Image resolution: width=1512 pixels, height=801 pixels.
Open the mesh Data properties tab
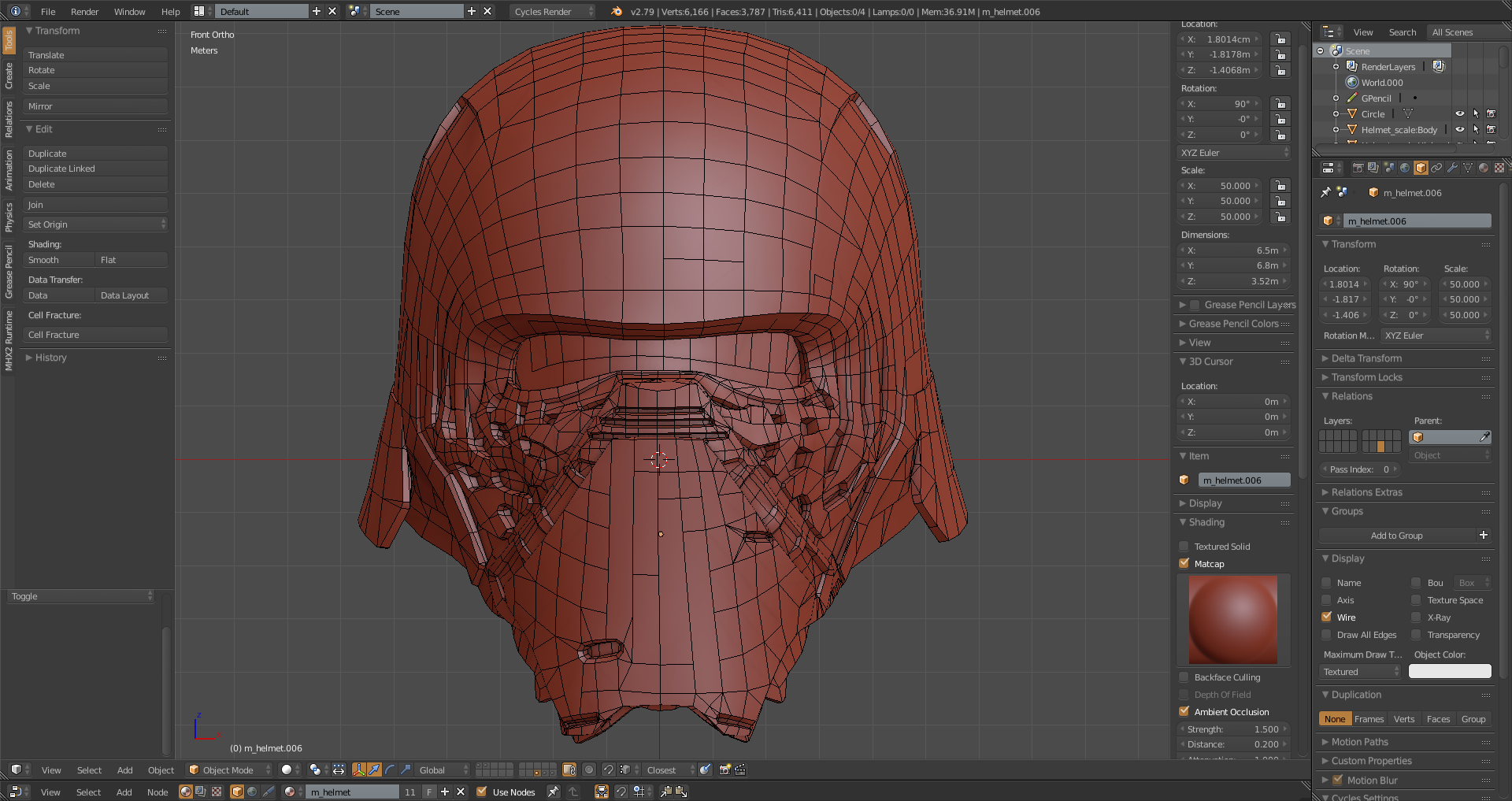(x=1468, y=168)
